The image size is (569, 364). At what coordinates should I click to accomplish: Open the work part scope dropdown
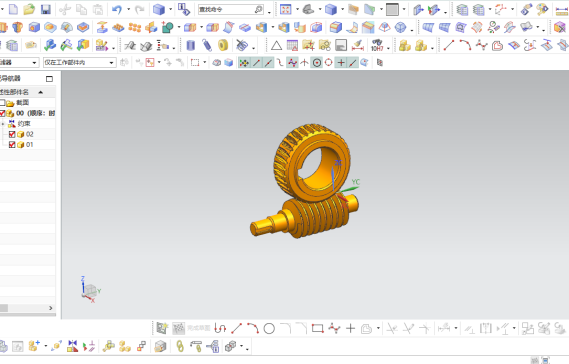coord(79,63)
